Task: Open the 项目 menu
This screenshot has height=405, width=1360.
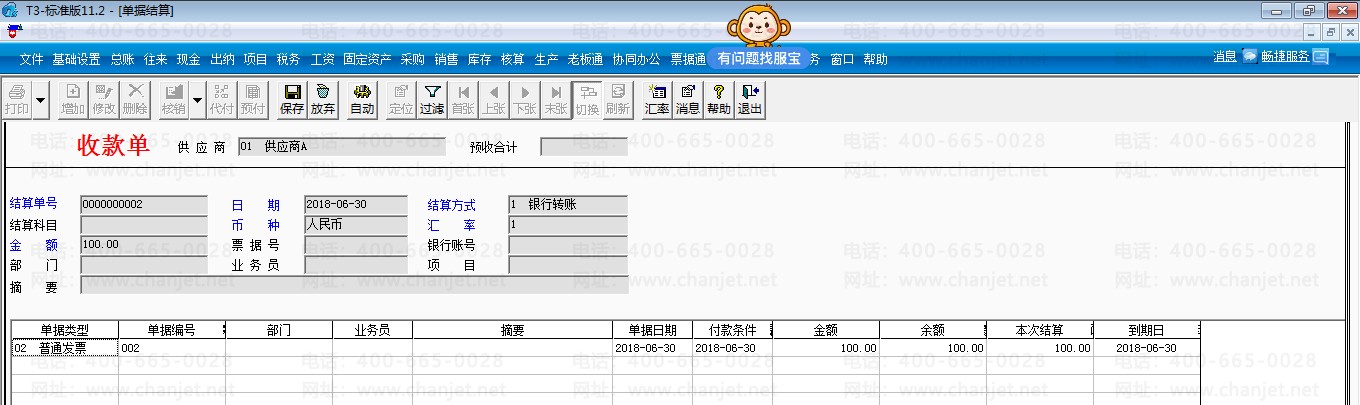Action: 255,59
